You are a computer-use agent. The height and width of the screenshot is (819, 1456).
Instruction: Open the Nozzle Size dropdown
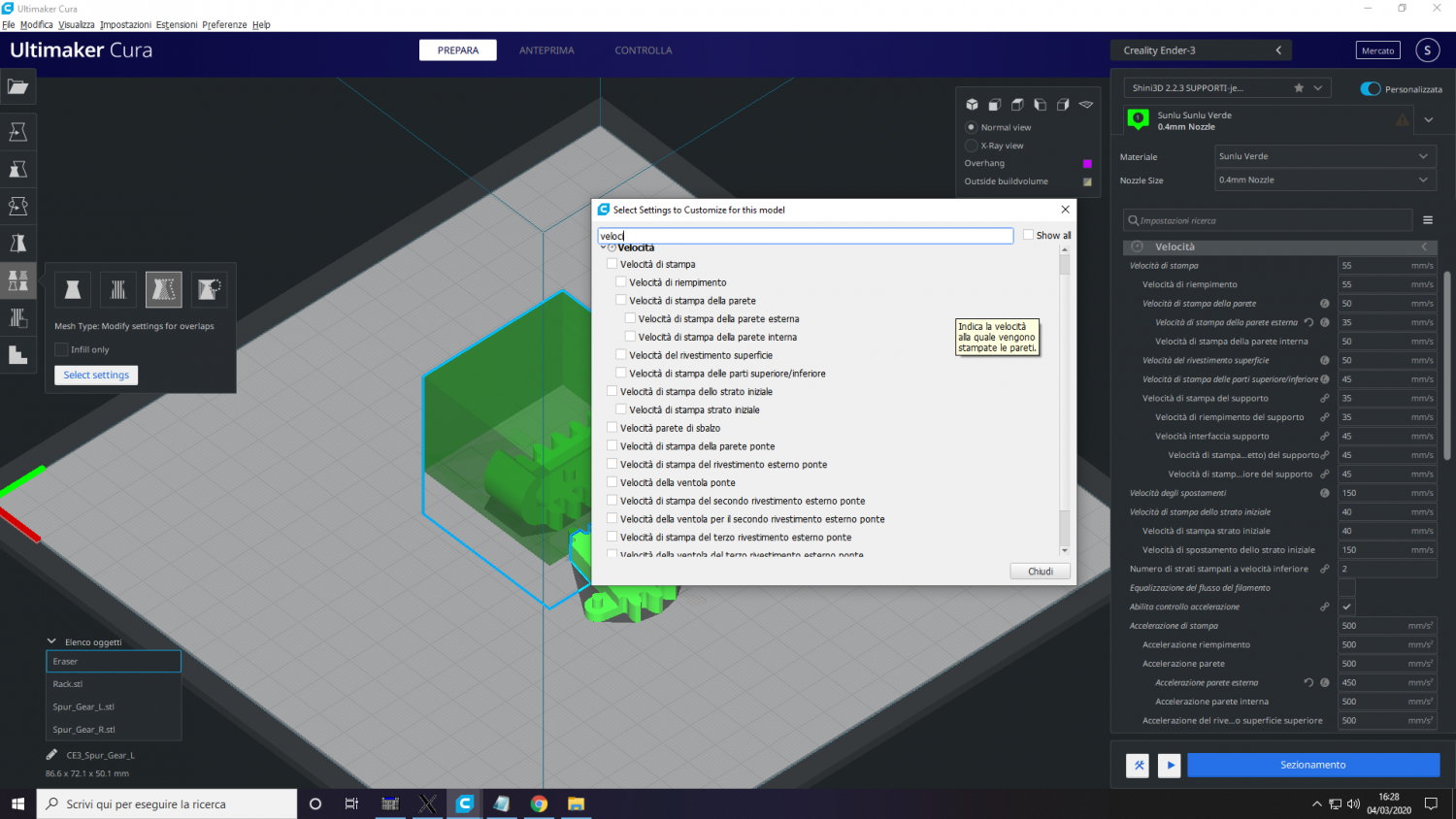point(1325,180)
